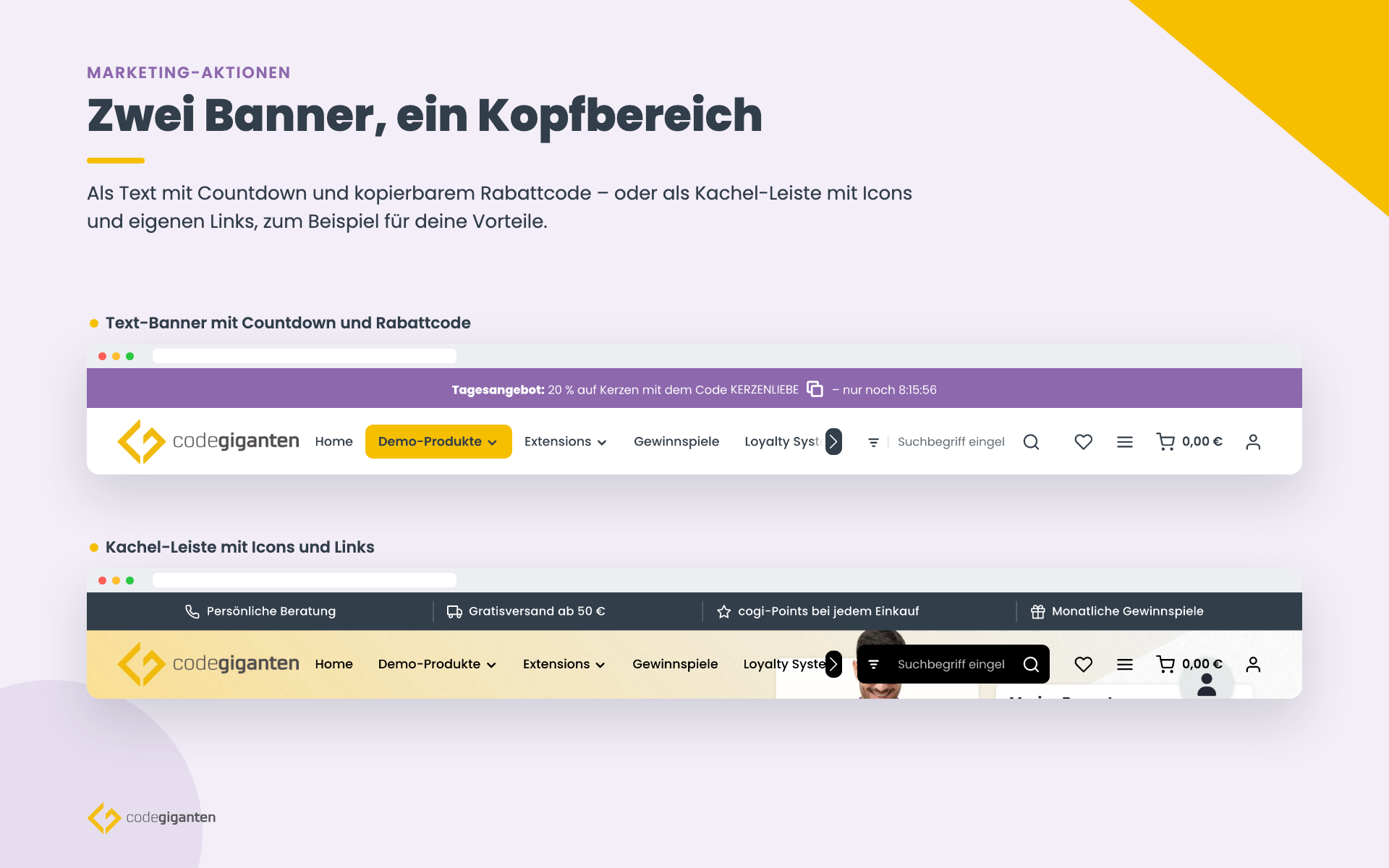Click the 'Tagesangebot:' banner label

[x=498, y=390]
